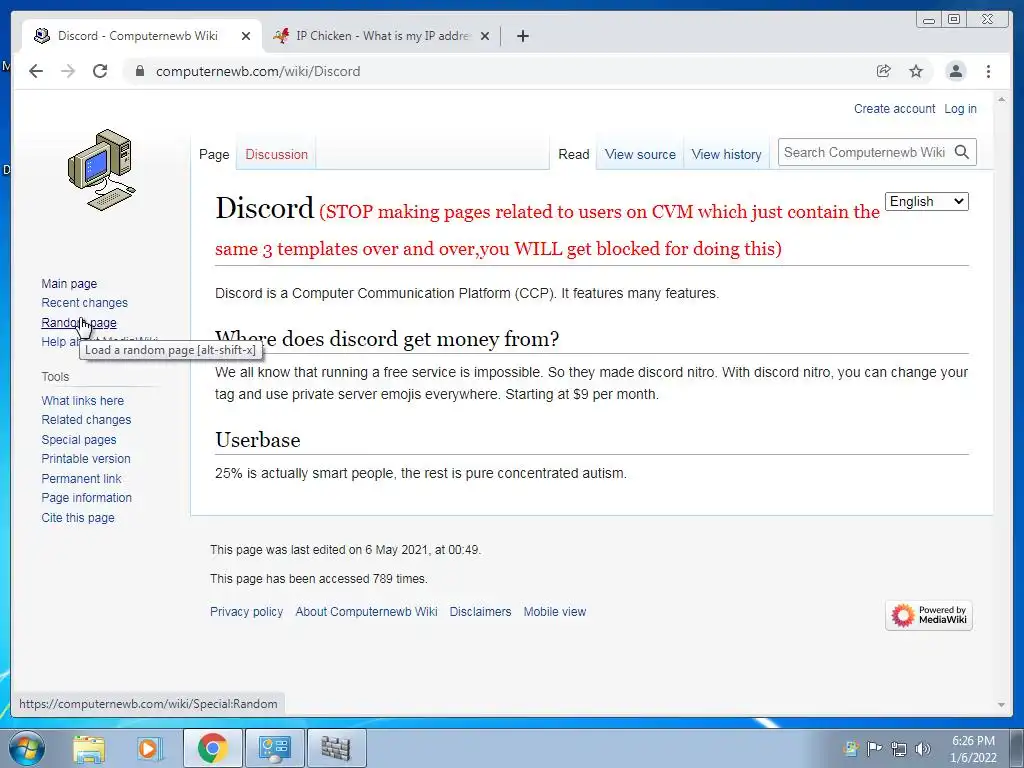The height and width of the screenshot is (768, 1024).
Task: Click the page scrollbar down arrow
Action: [x=1001, y=705]
